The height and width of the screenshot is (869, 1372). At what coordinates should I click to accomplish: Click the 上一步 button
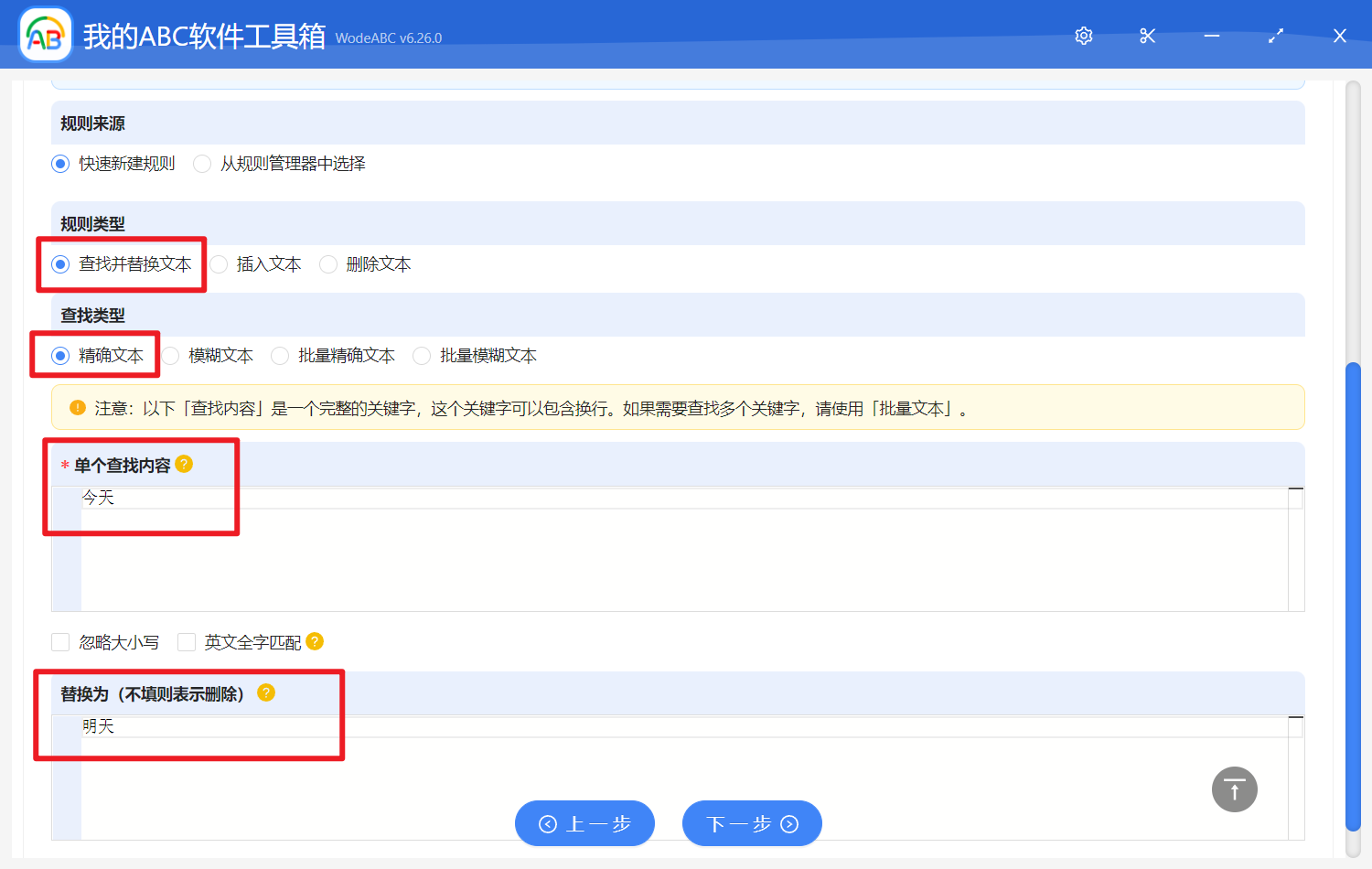(584, 823)
